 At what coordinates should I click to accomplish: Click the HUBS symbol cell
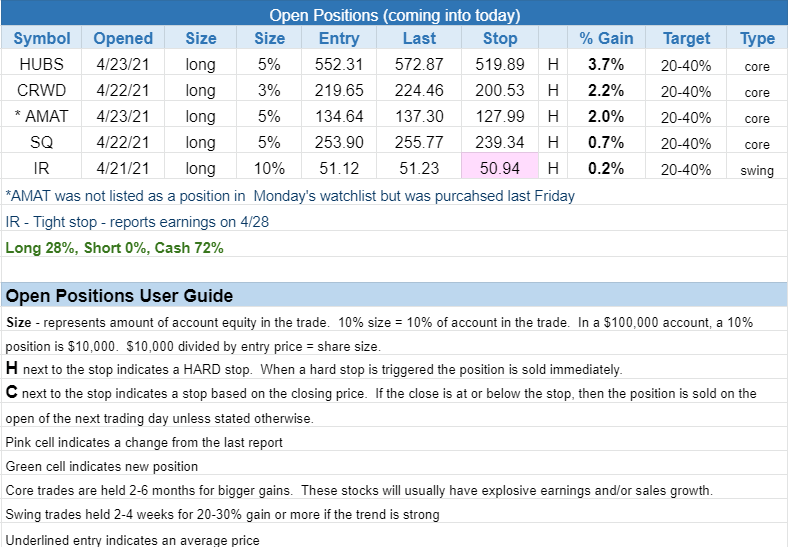tap(41, 64)
